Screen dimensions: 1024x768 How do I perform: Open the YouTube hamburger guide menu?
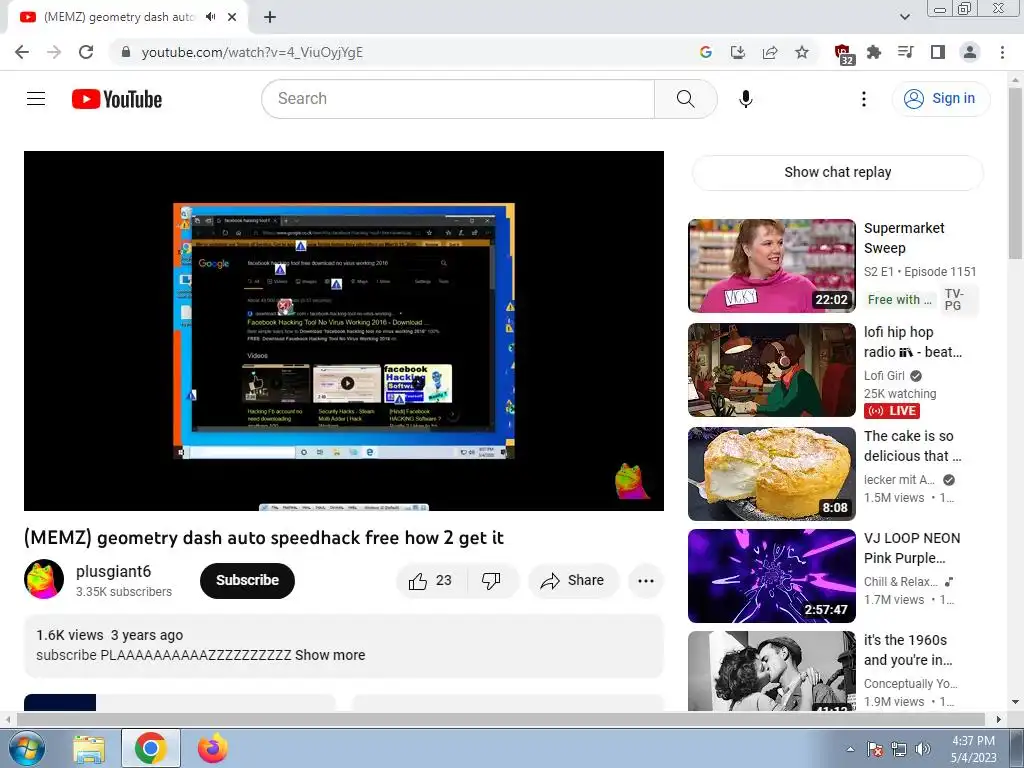36,99
